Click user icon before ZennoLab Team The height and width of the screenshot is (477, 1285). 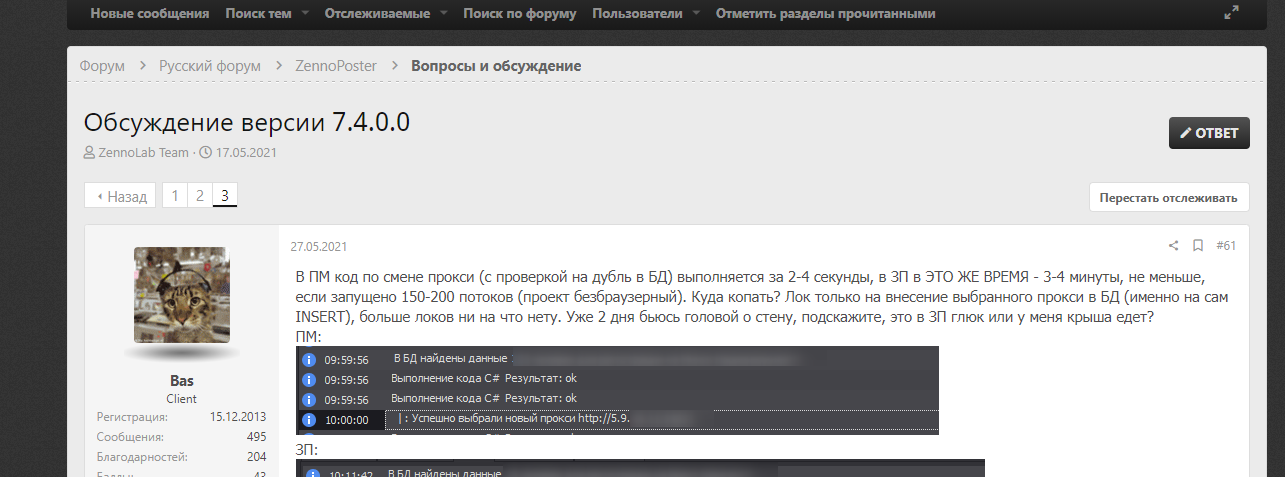[90, 153]
